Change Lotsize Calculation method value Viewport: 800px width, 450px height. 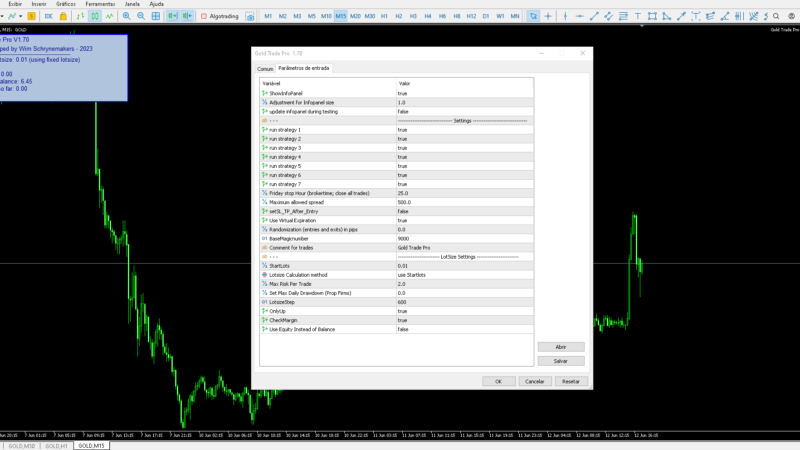pos(465,275)
